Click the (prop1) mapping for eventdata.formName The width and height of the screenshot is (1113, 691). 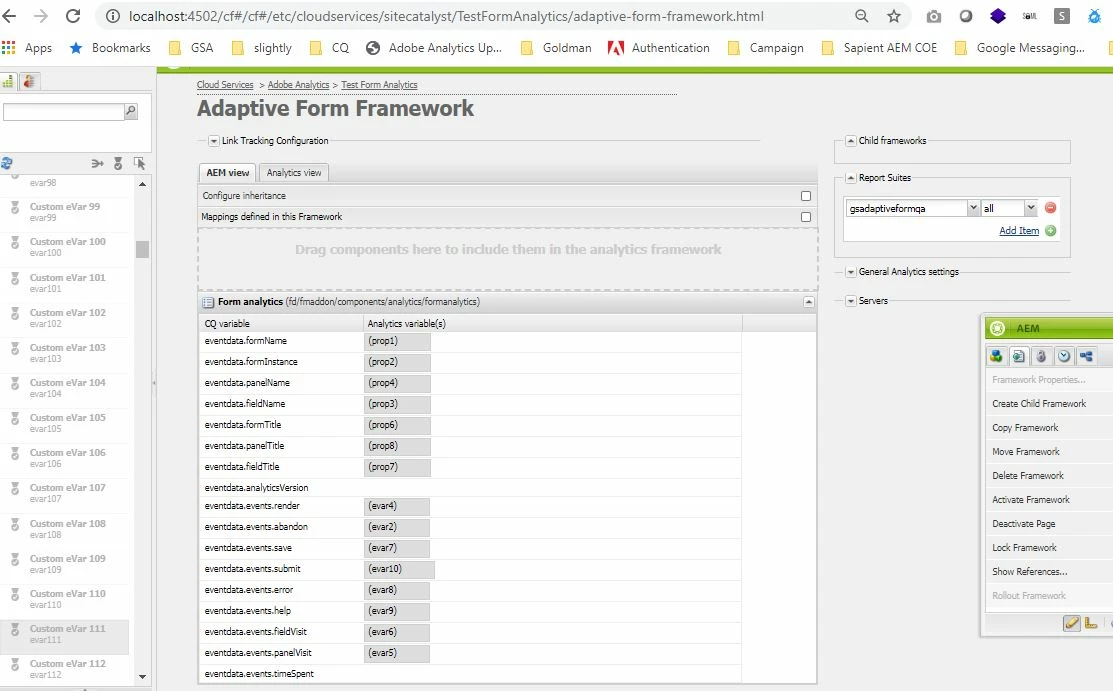point(397,342)
